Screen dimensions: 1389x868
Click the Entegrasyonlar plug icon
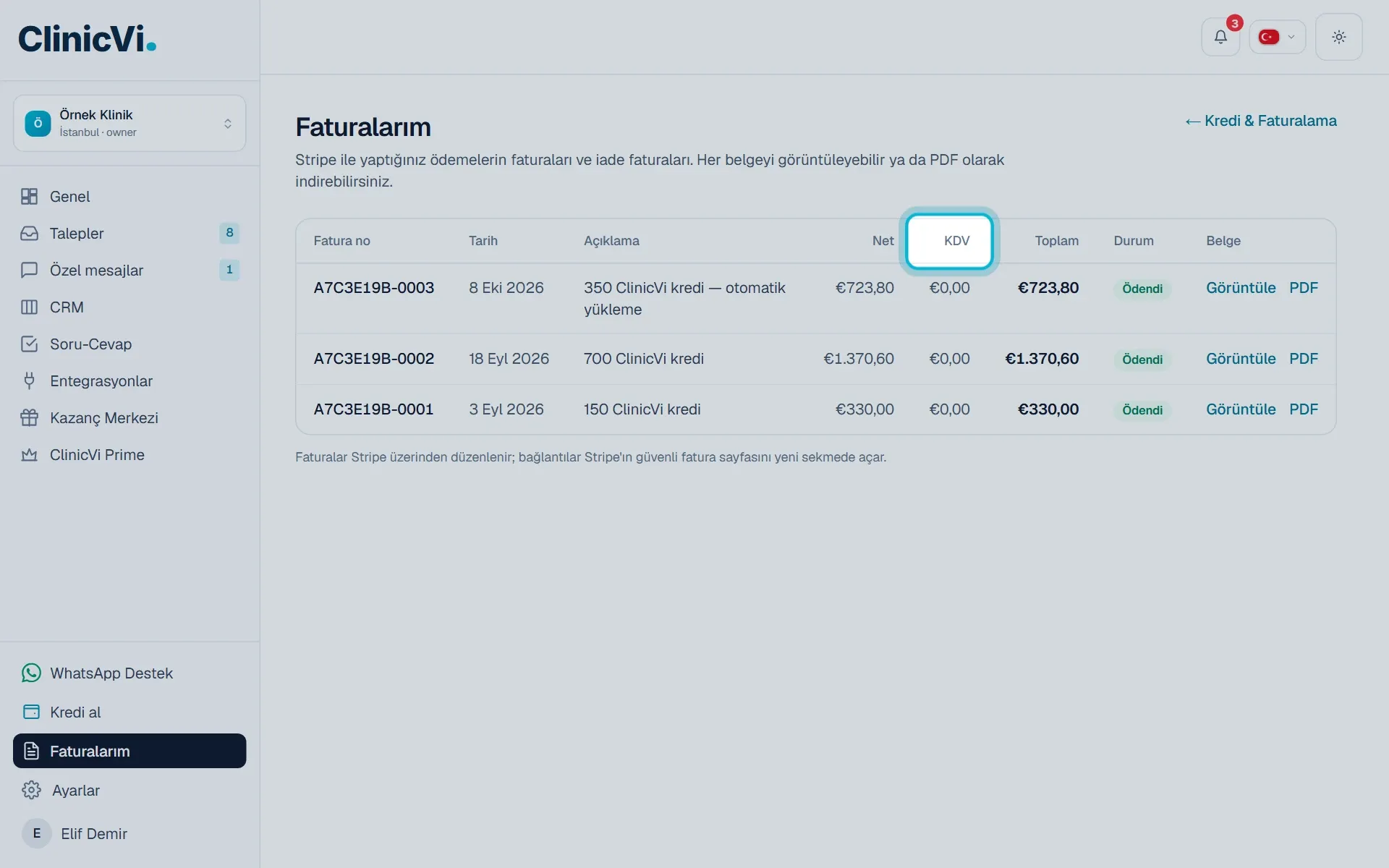(29, 381)
